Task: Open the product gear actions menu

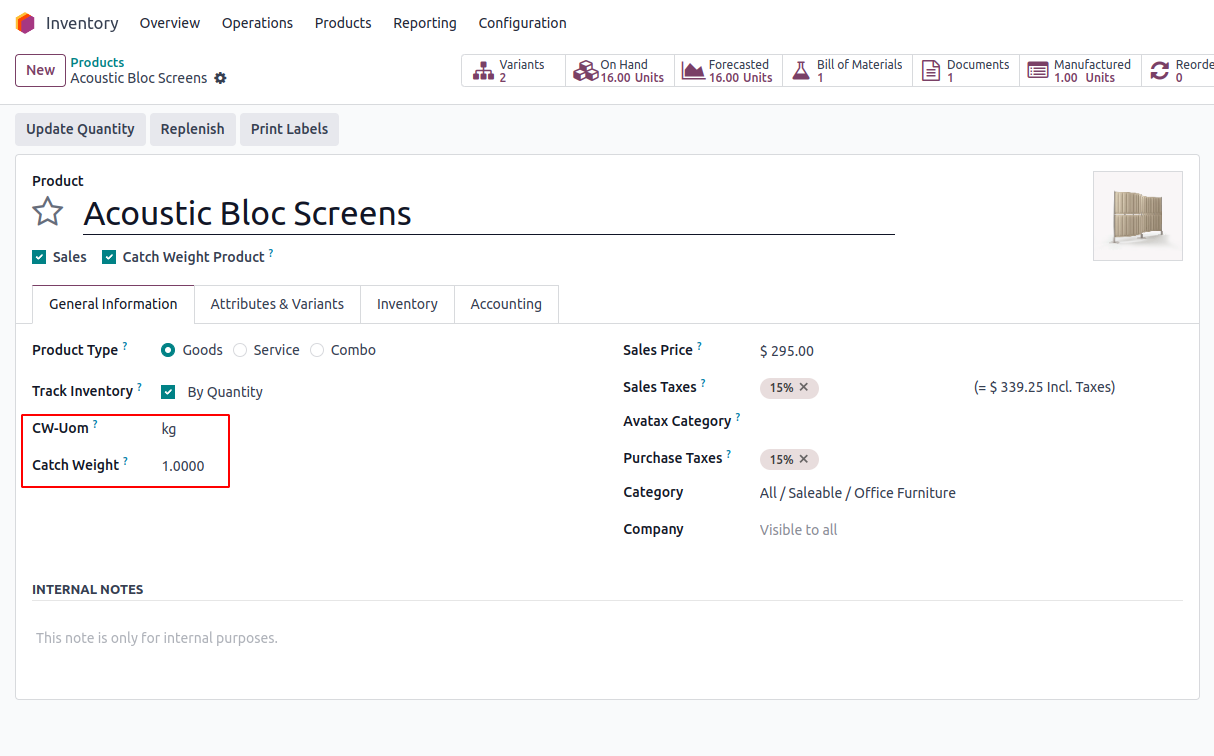Action: click(221, 78)
